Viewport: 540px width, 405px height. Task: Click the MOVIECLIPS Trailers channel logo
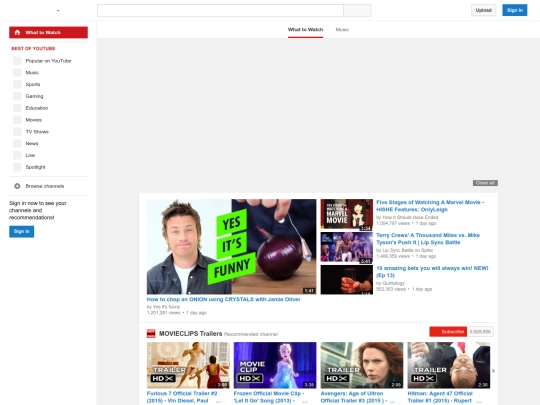pyautogui.click(x=151, y=333)
